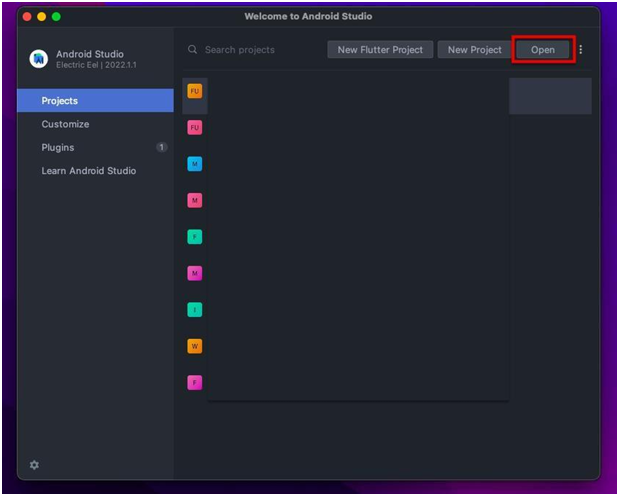617x494 pixels.
Task: Open settings gear at bottom left
Action: click(34, 465)
